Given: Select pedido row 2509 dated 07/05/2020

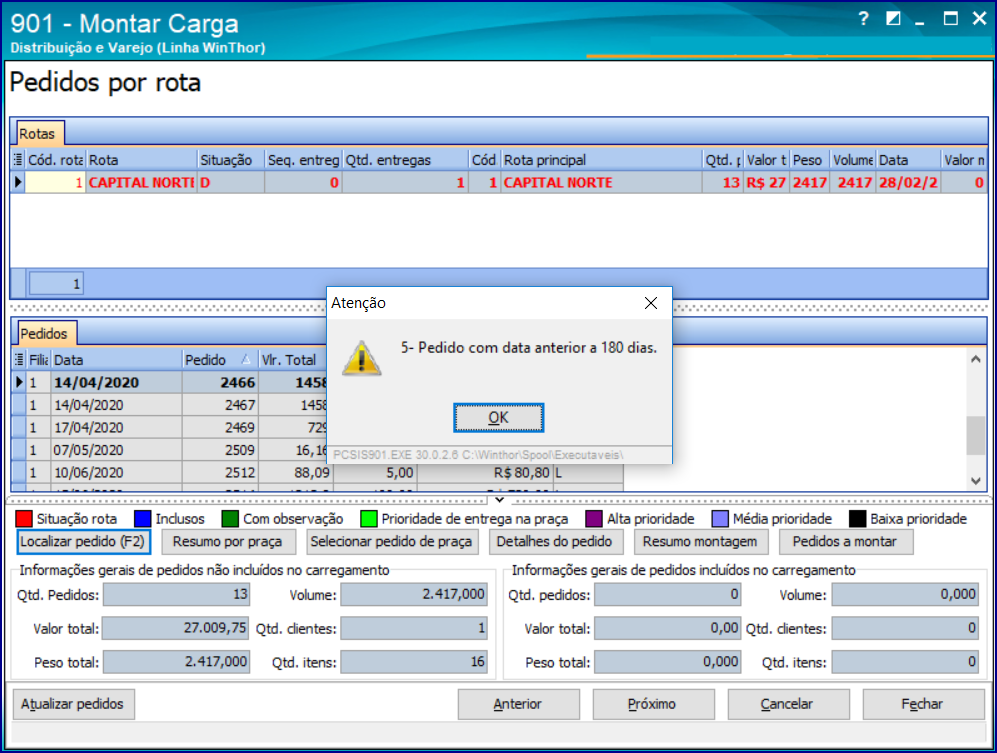Looking at the screenshot, I should 170,450.
